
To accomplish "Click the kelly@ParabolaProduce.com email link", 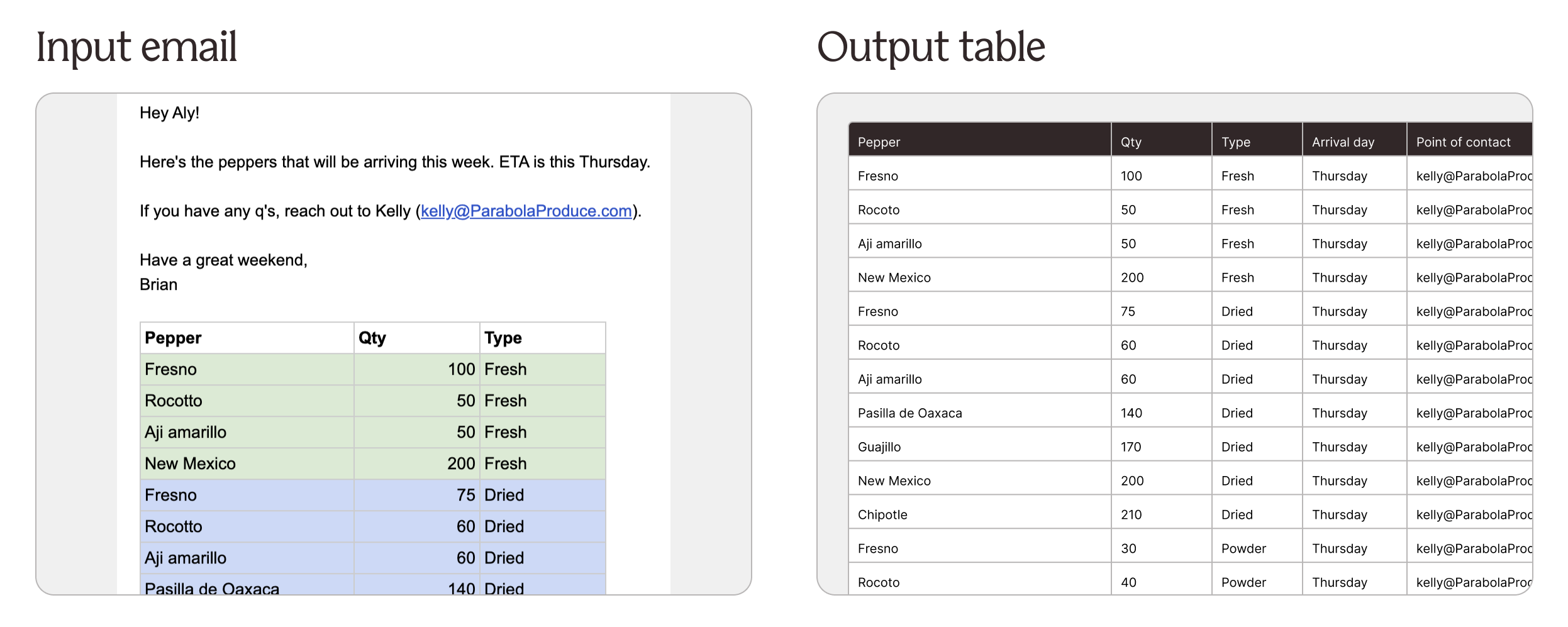I will tap(526, 211).
